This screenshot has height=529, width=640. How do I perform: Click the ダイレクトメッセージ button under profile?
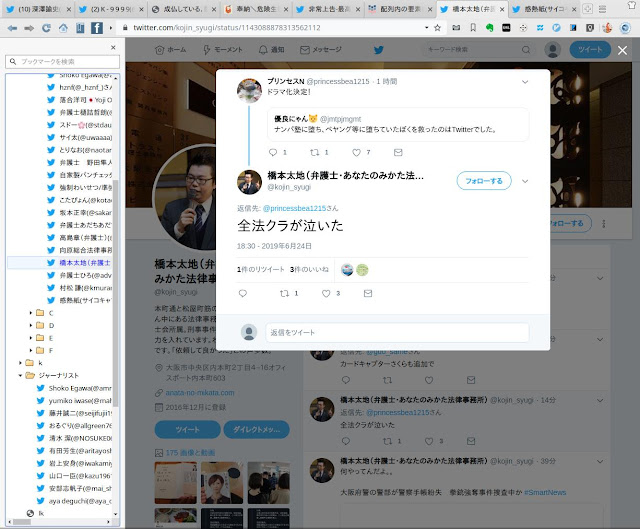coord(256,429)
